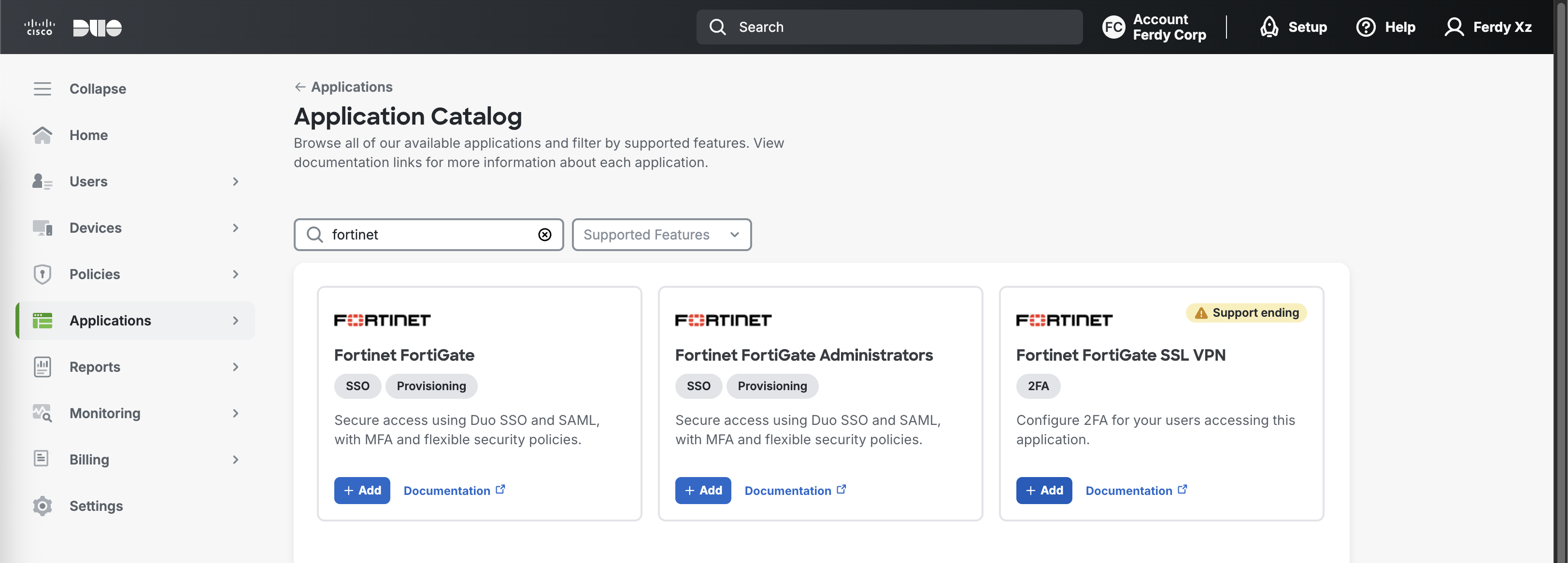Select Billing in the sidebar menu
Viewport: 1568px width, 563px height.
tap(89, 460)
